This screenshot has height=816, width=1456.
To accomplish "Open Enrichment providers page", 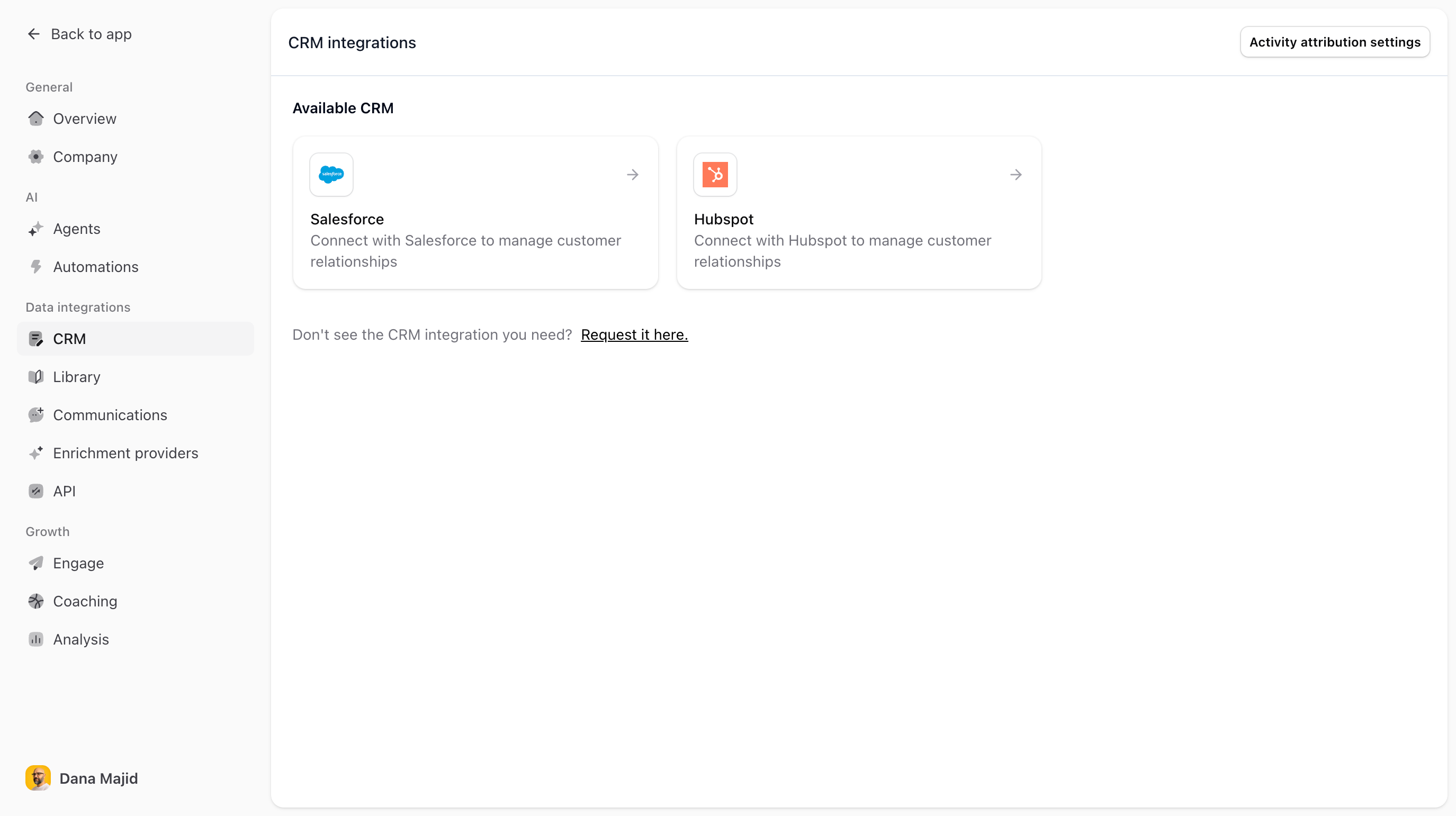I will point(136,453).
